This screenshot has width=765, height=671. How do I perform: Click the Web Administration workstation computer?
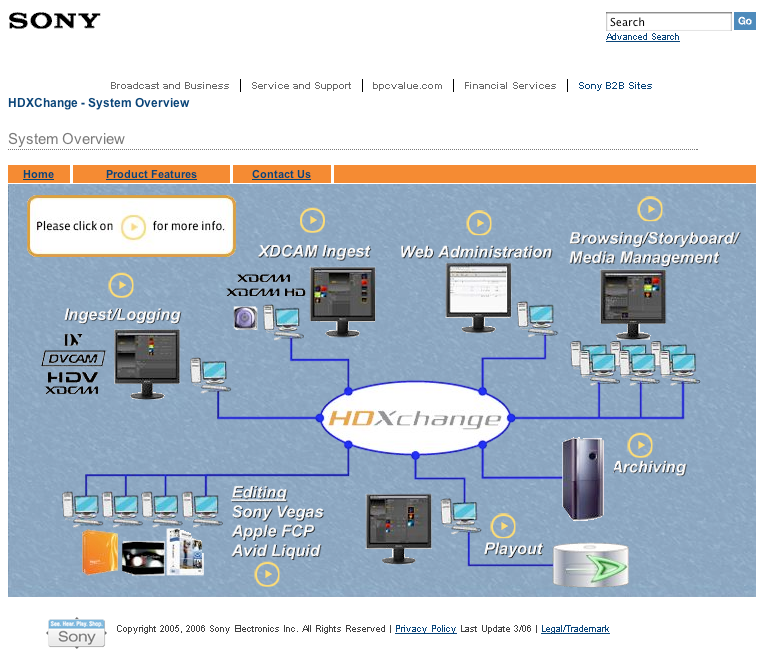[x=537, y=319]
